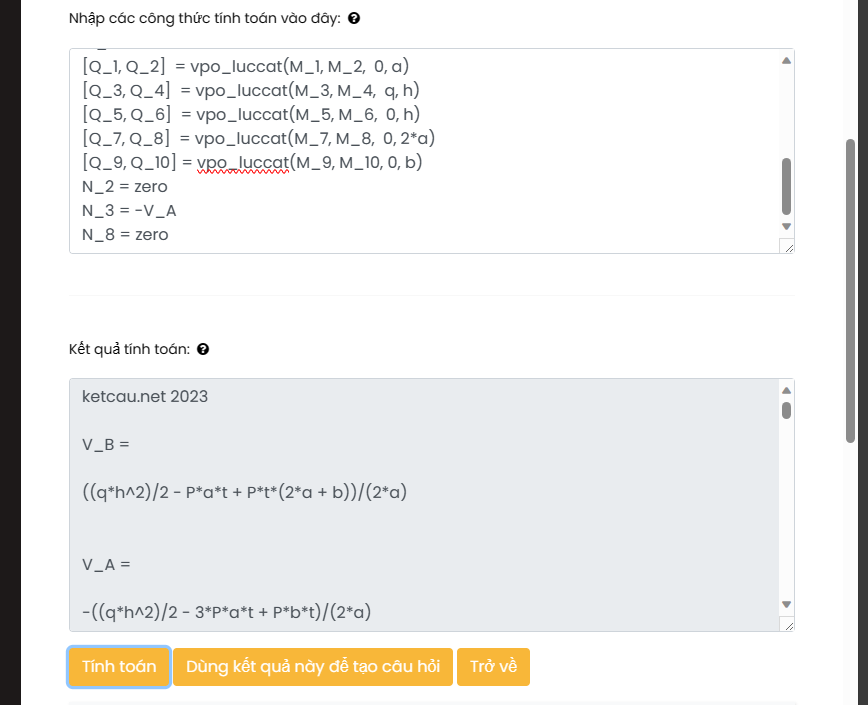868x705 pixels.
Task: Click 'Dùng kết quả này để tạo câu hỏi'
Action: pos(313,667)
